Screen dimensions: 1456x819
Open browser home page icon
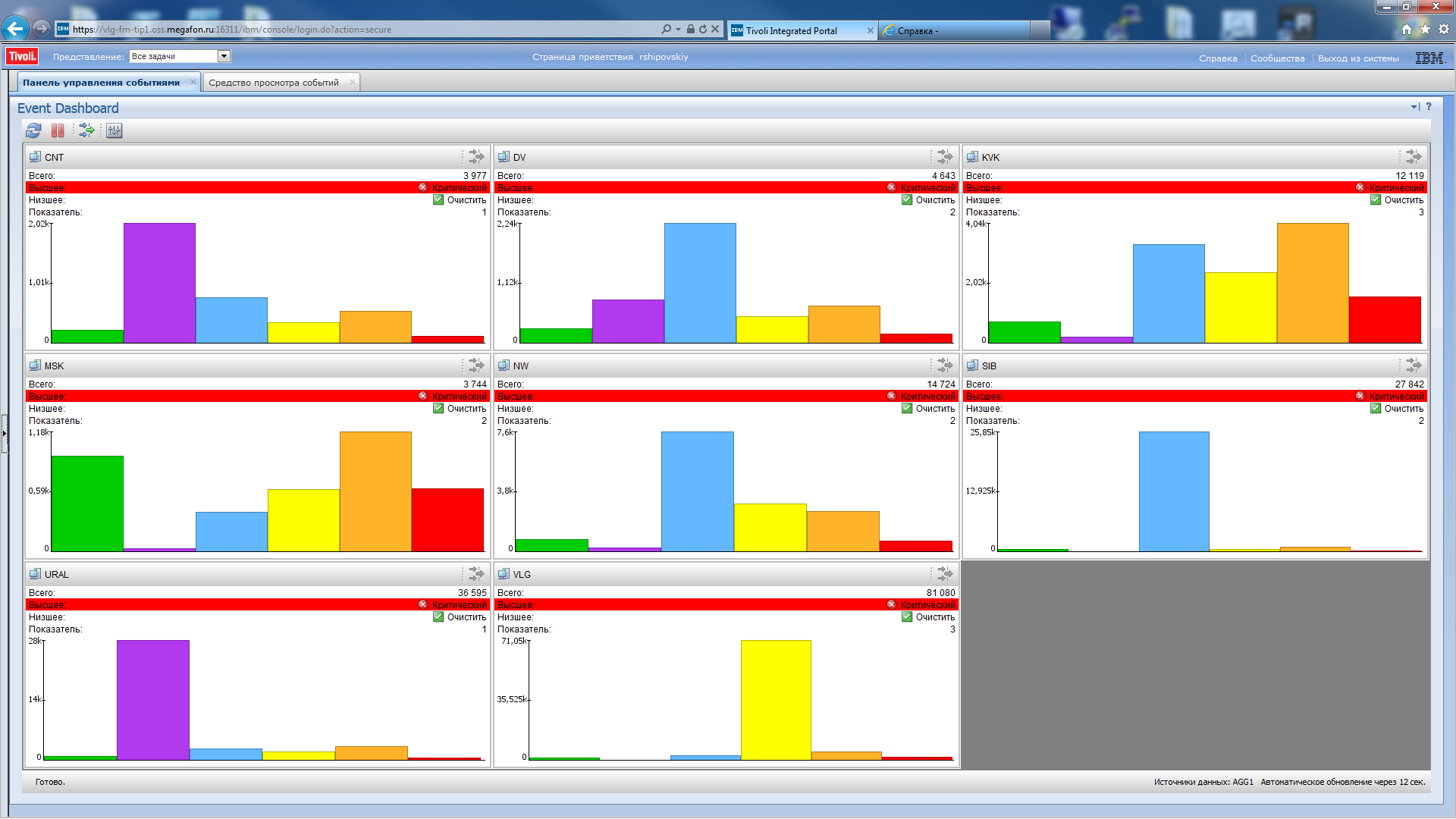(x=1407, y=29)
